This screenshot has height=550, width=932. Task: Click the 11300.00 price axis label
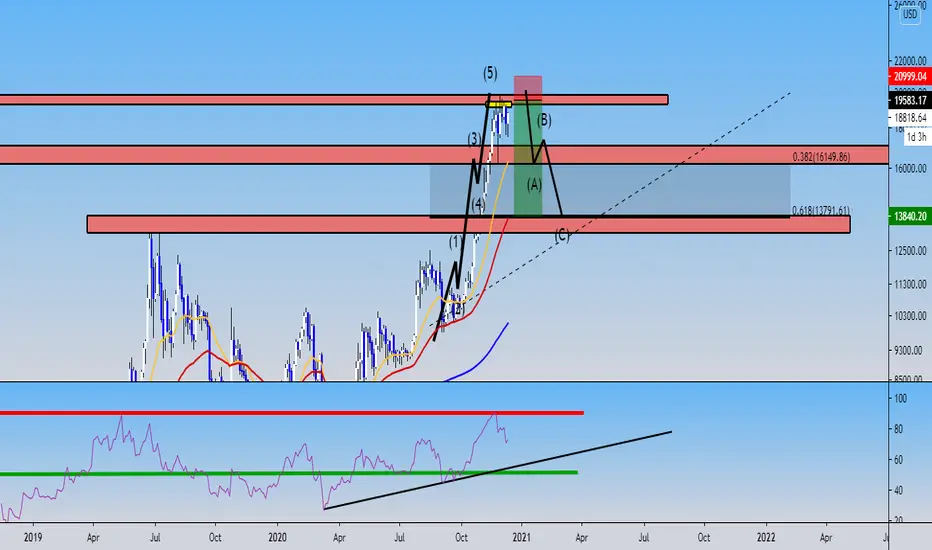(910, 285)
